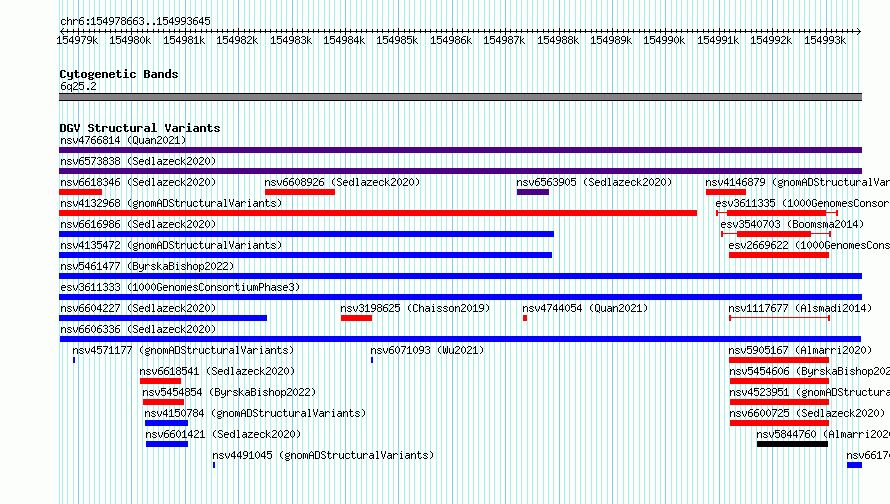Viewport: 890px width, 504px height.
Task: Click black bar under nsv5844760
Action: click(792, 444)
